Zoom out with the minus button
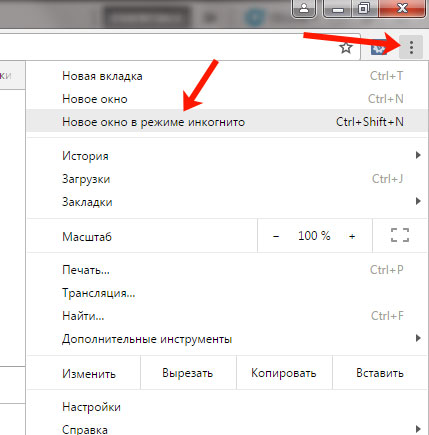 276,236
